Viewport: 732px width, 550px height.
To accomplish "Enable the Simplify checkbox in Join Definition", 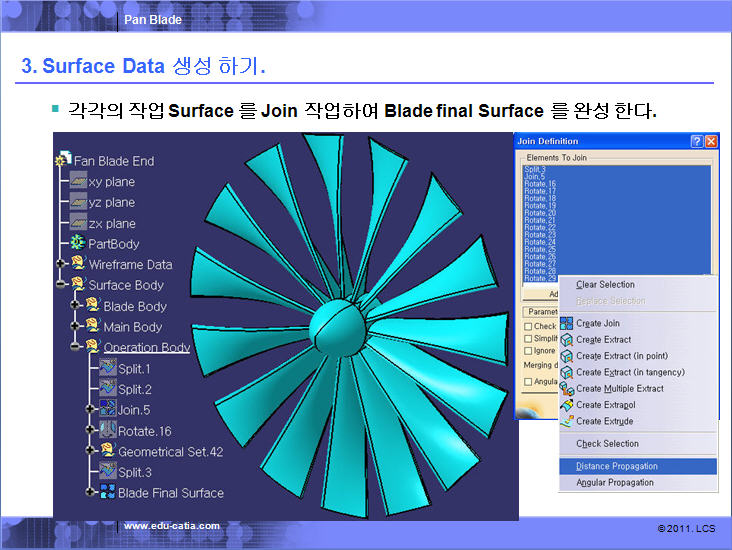I will [x=528, y=338].
